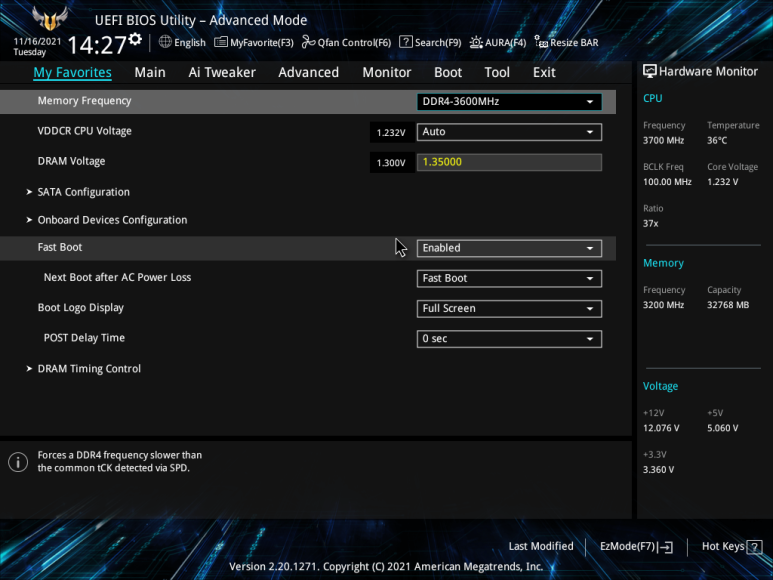Click the +12V 12.076 V value

661,428
